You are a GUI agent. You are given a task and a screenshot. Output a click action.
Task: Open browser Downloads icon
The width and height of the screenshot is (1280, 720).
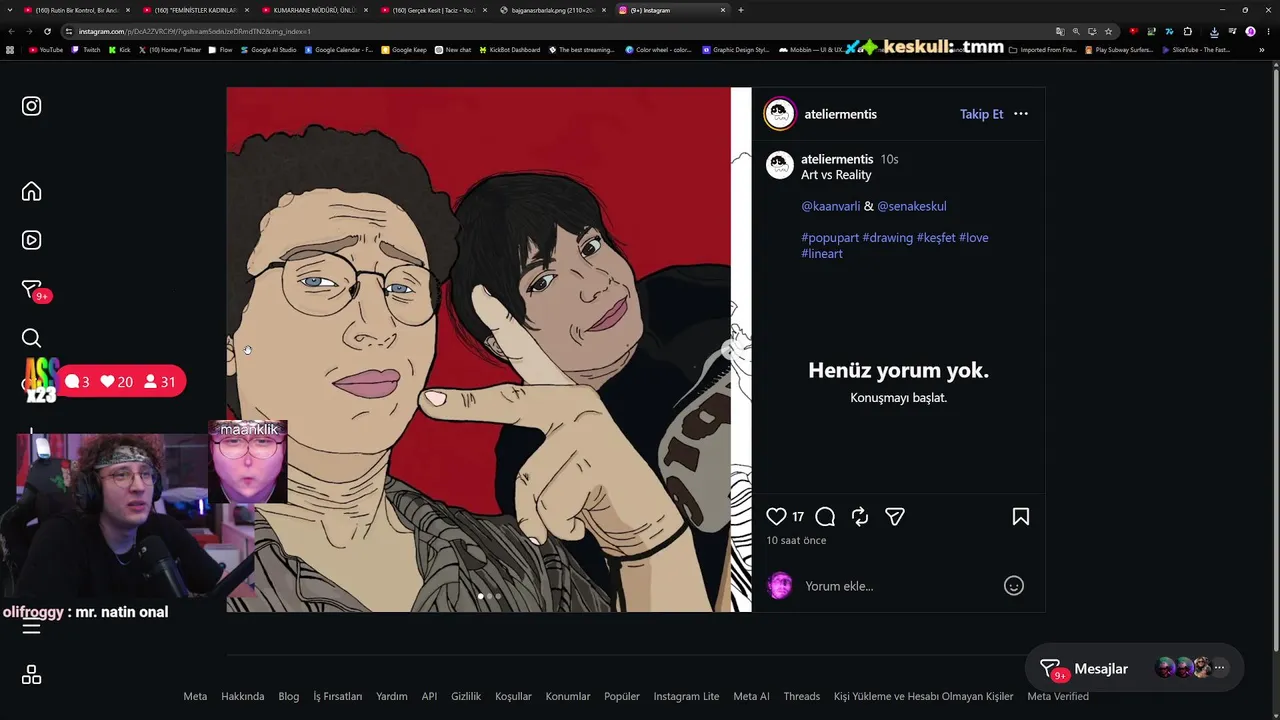(x=1214, y=31)
